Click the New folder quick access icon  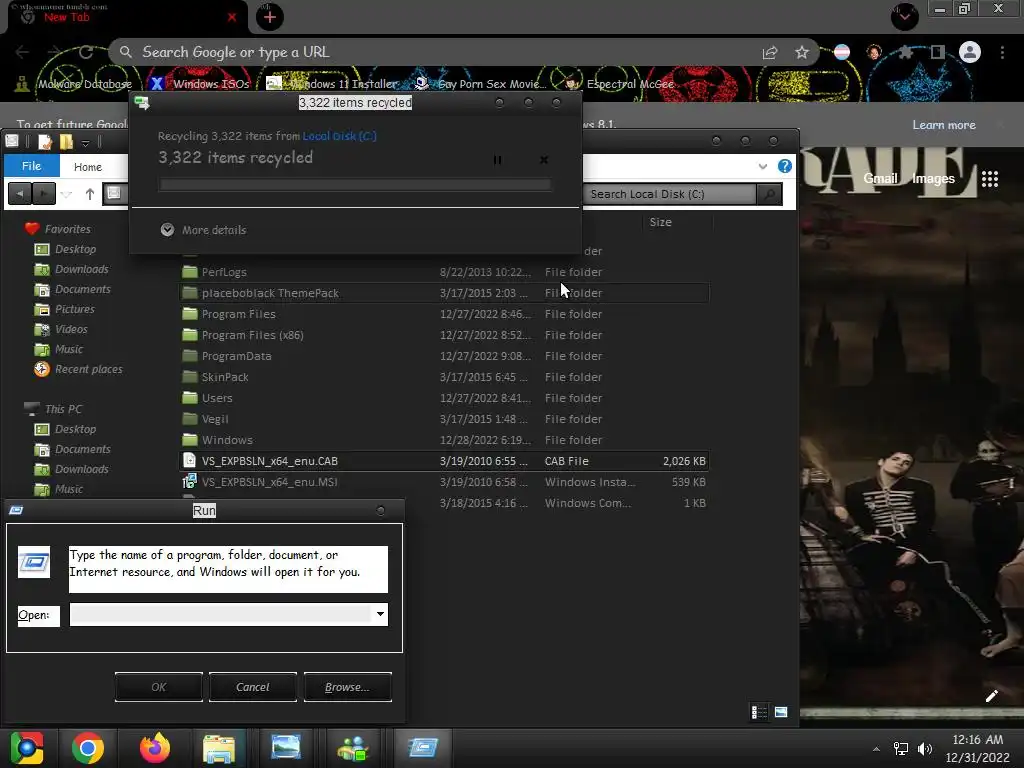click(67, 142)
